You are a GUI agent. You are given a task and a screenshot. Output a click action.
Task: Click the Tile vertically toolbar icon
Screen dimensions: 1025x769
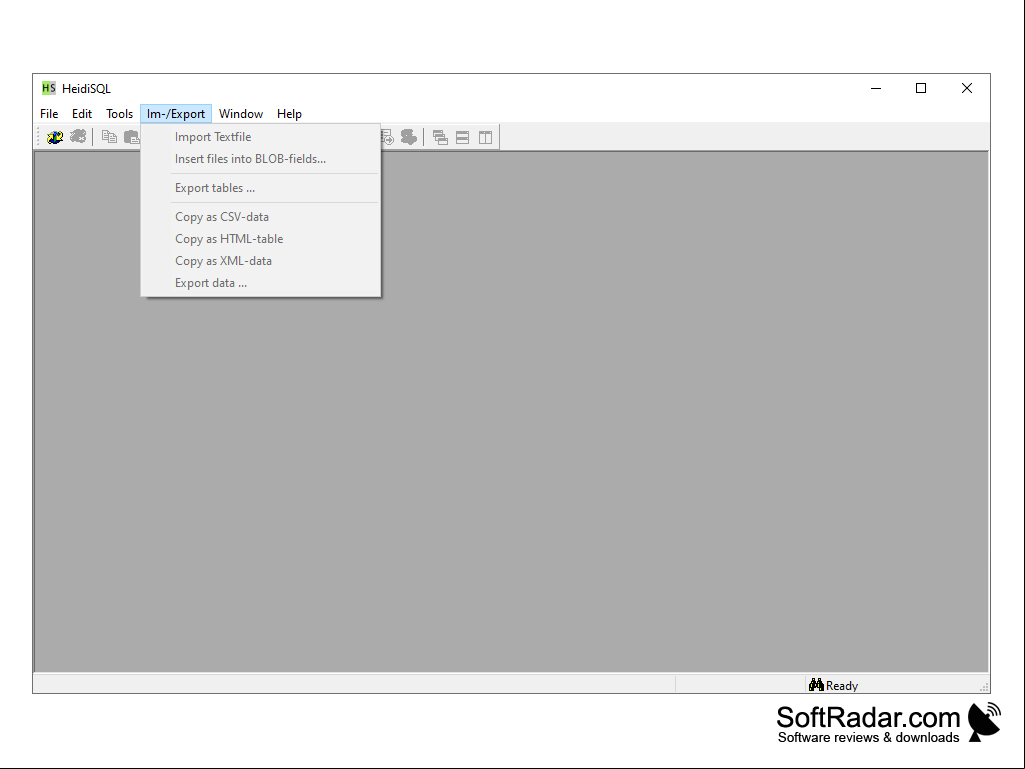pos(486,137)
